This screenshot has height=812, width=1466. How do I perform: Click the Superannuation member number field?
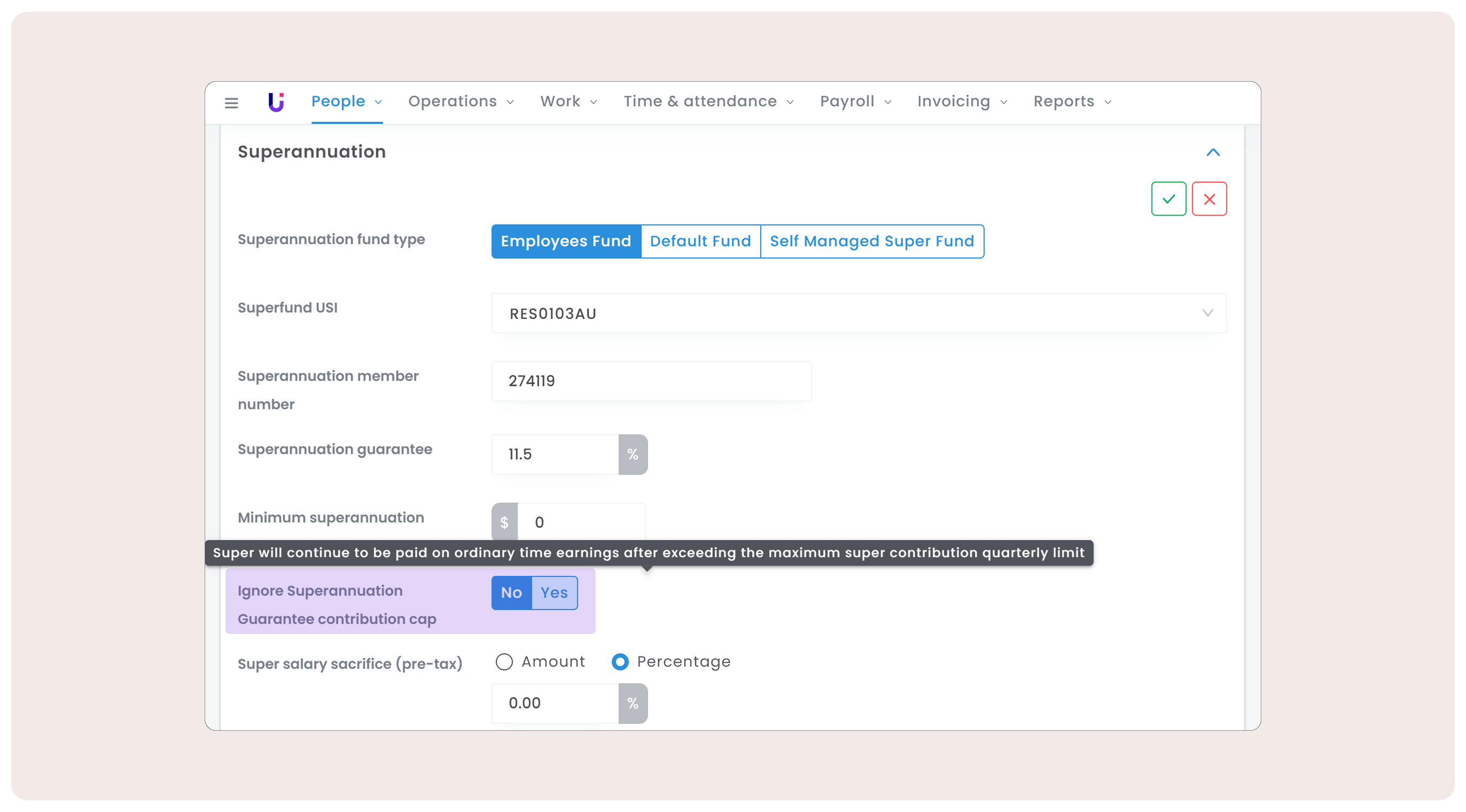[x=651, y=381]
